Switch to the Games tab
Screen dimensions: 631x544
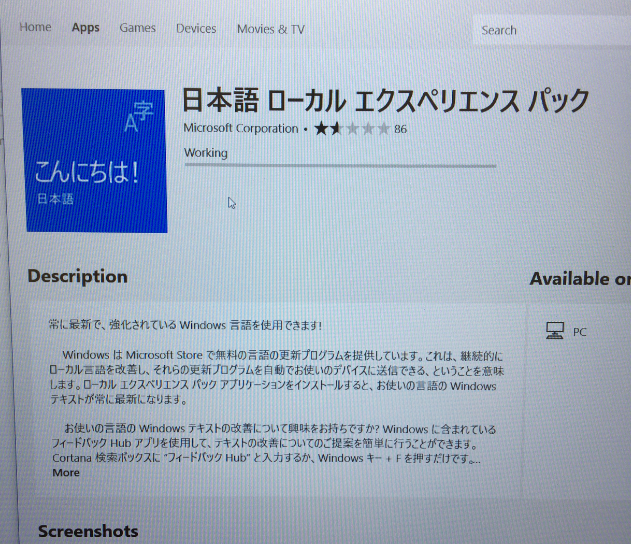pyautogui.click(x=137, y=28)
